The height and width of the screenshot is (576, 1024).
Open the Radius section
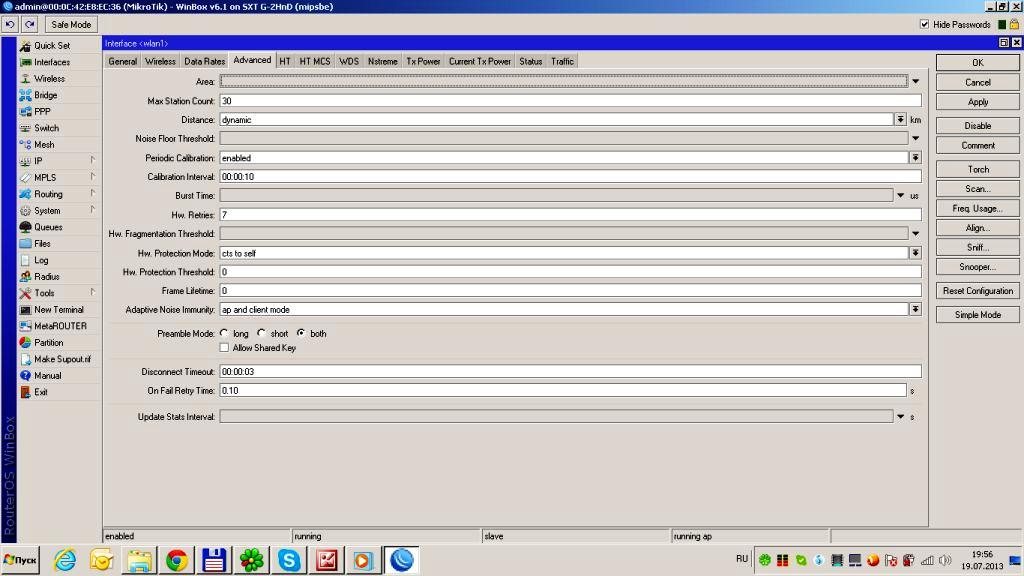coord(46,276)
